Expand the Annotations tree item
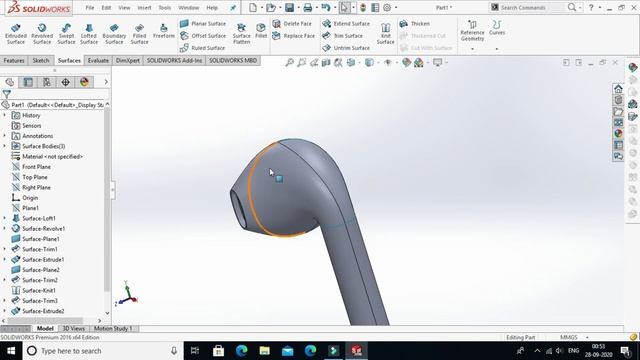 4,136
